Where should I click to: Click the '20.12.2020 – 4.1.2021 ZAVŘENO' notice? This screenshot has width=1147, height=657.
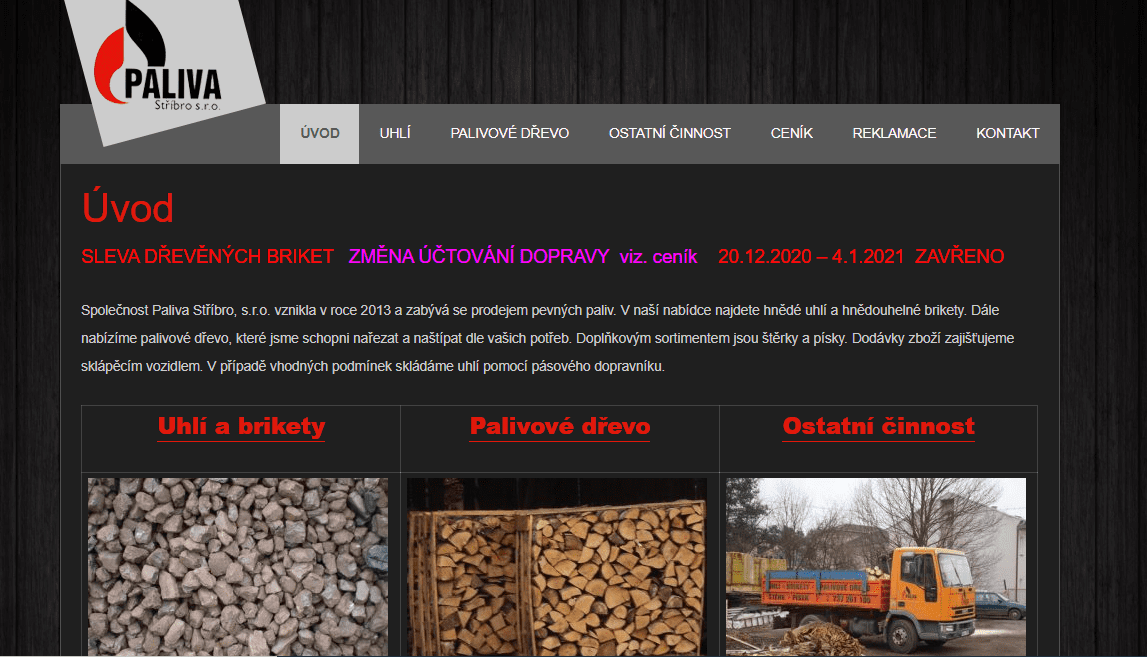[x=861, y=257]
